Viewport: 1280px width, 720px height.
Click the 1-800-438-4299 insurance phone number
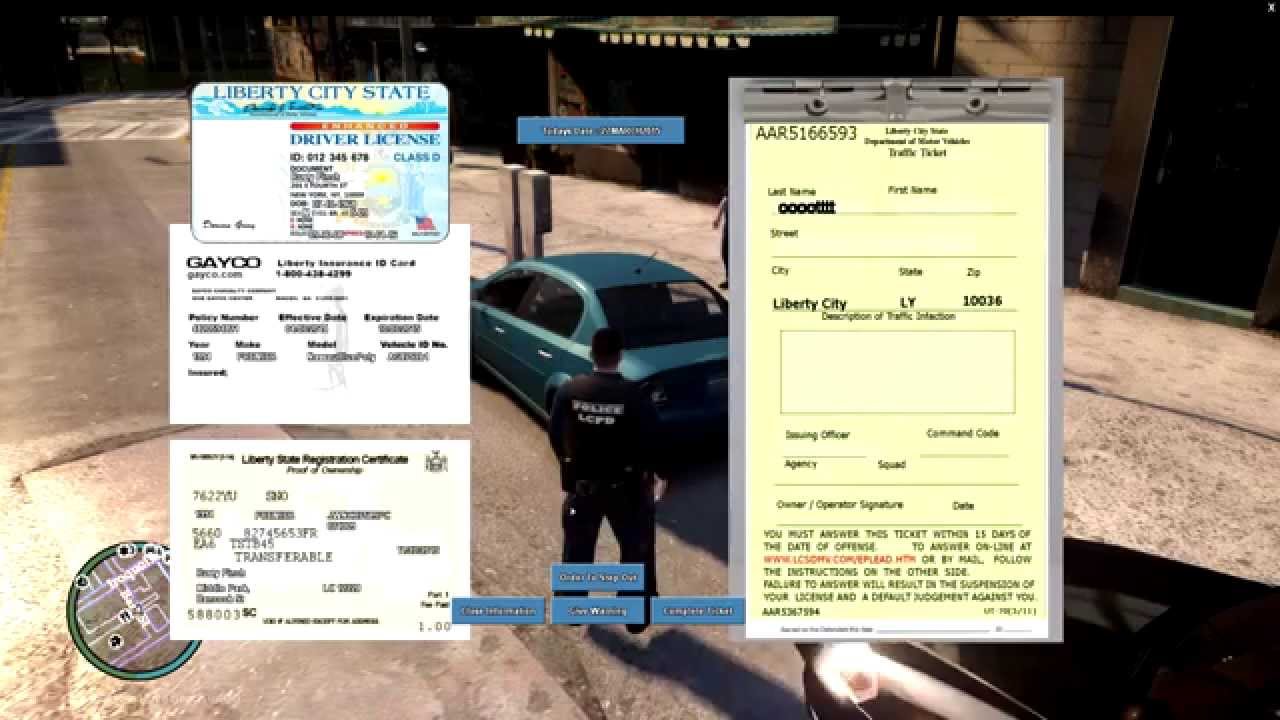coord(314,274)
